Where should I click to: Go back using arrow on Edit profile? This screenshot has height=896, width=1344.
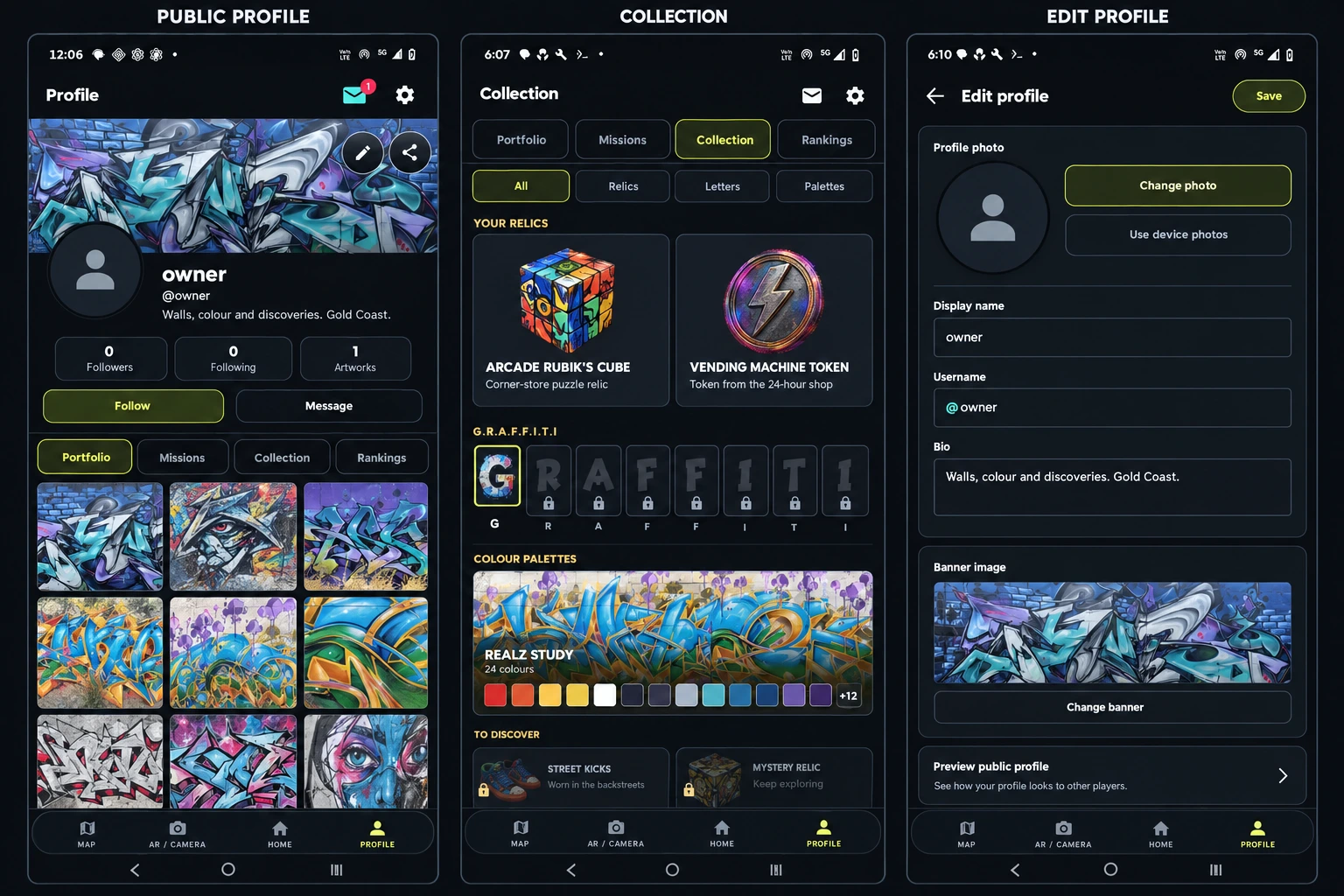point(935,96)
